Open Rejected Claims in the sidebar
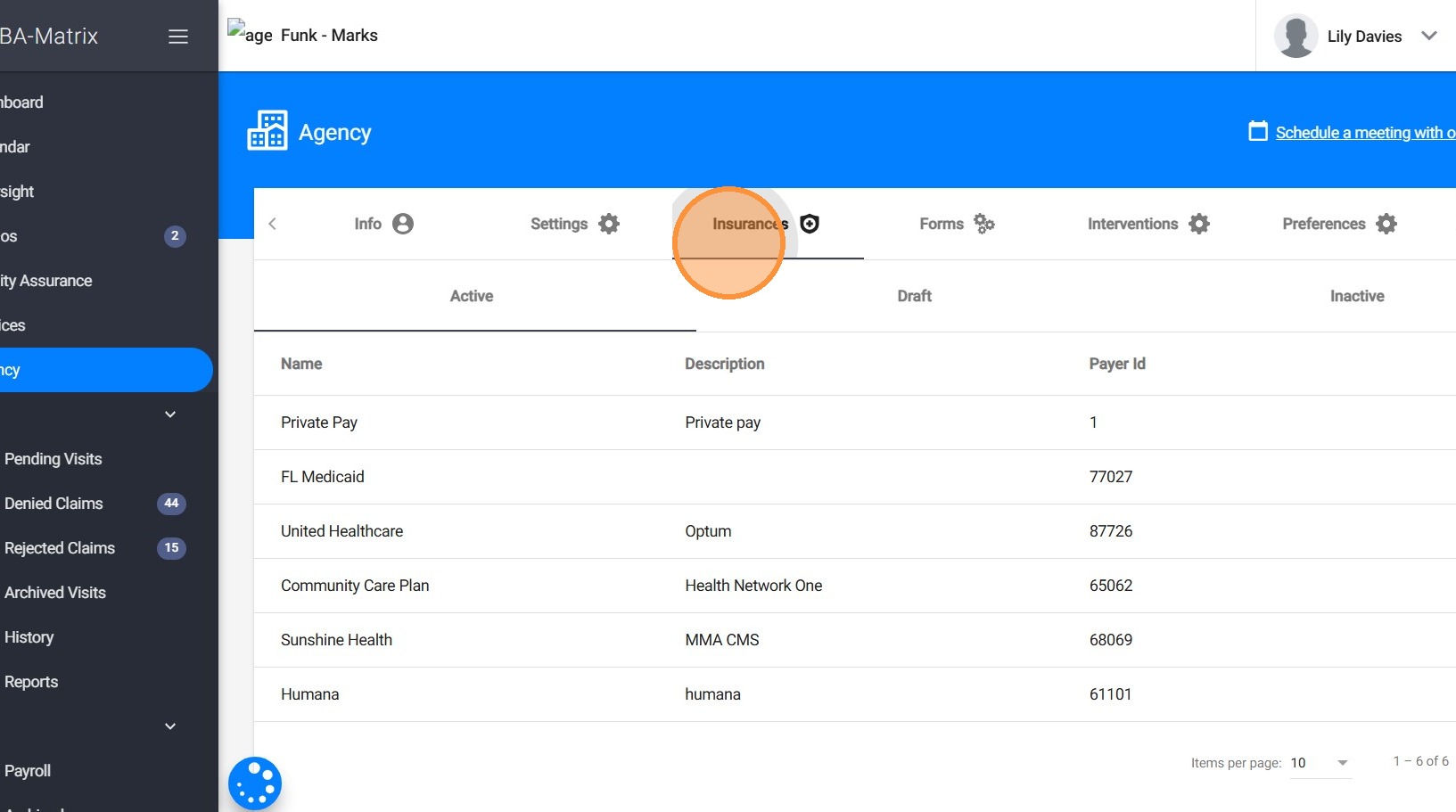Image resolution: width=1456 pixels, height=812 pixels. 60,548
